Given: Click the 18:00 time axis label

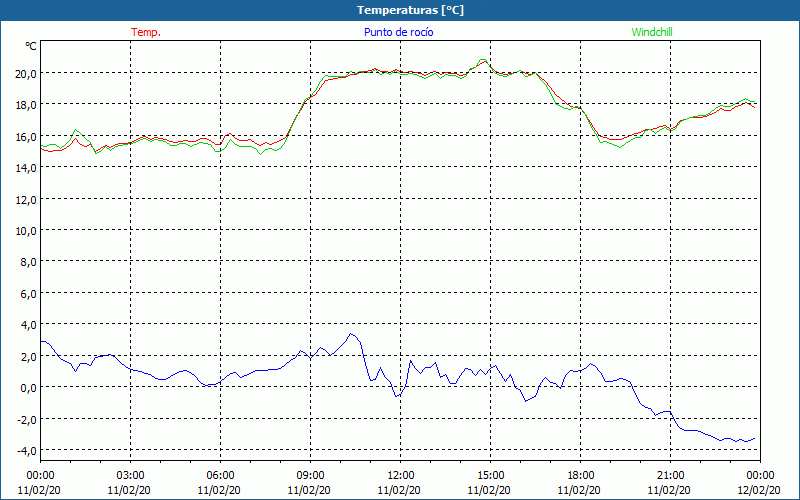Looking at the screenshot, I should click(x=581, y=476).
